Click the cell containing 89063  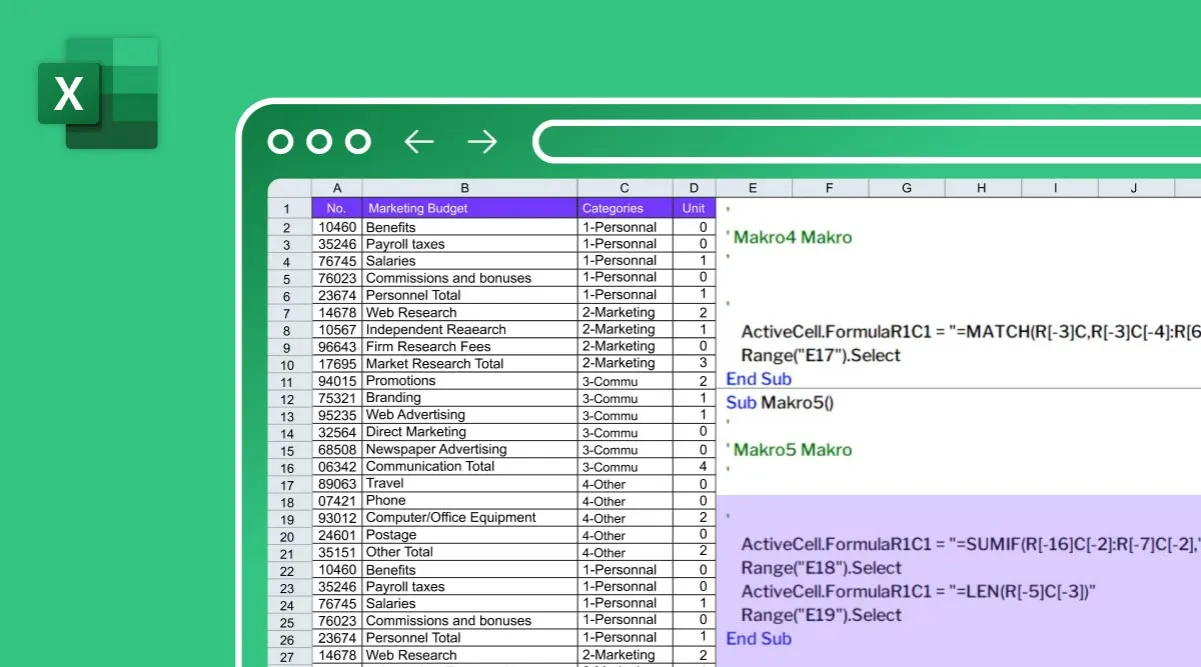pos(337,483)
